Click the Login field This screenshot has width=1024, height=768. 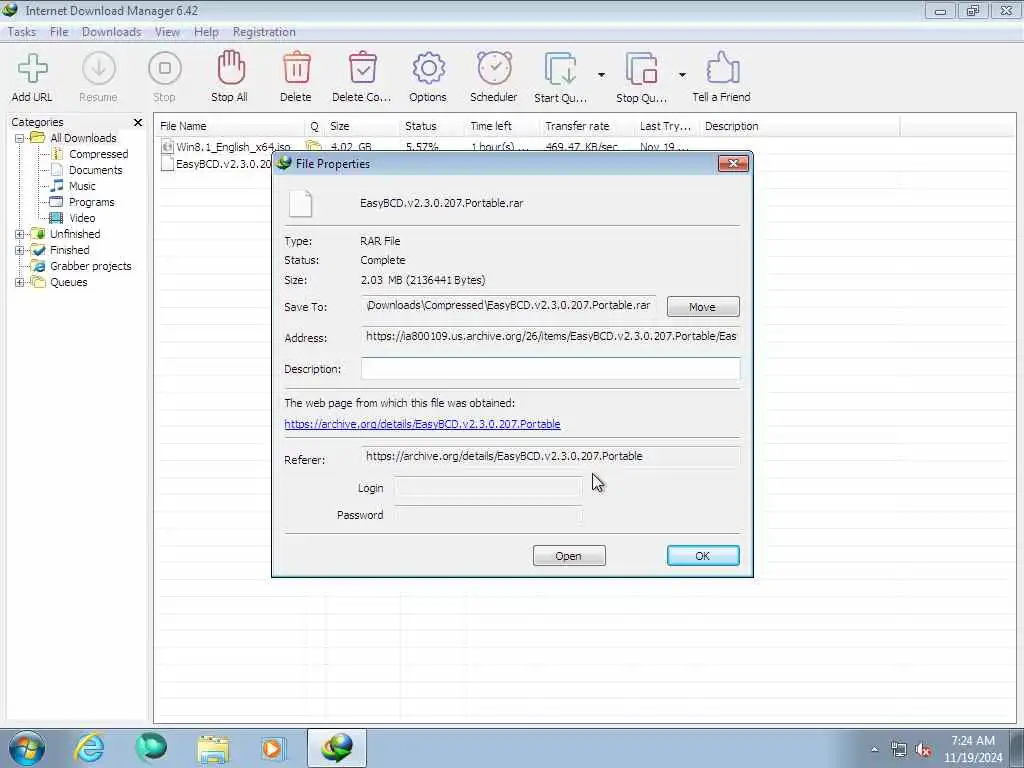pos(487,487)
